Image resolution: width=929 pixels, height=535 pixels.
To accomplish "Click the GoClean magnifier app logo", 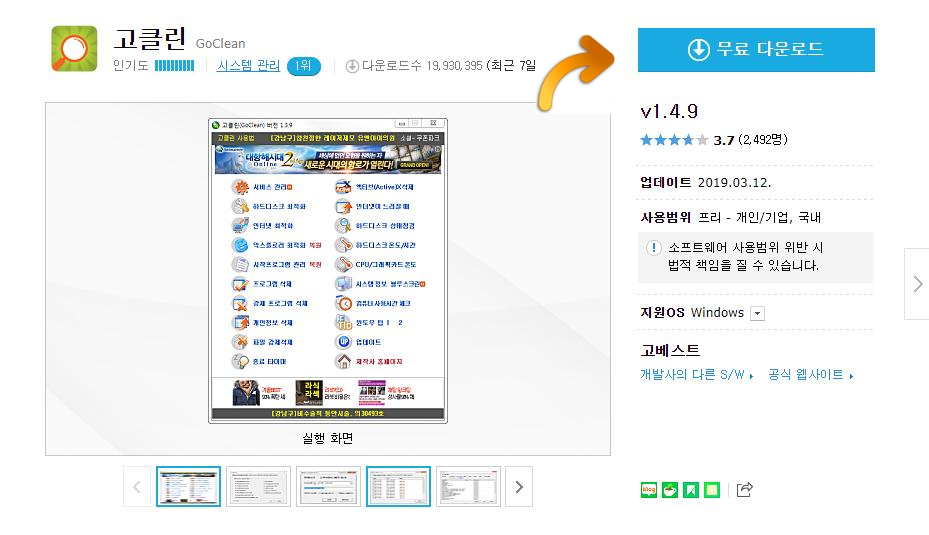I will click(x=74, y=49).
